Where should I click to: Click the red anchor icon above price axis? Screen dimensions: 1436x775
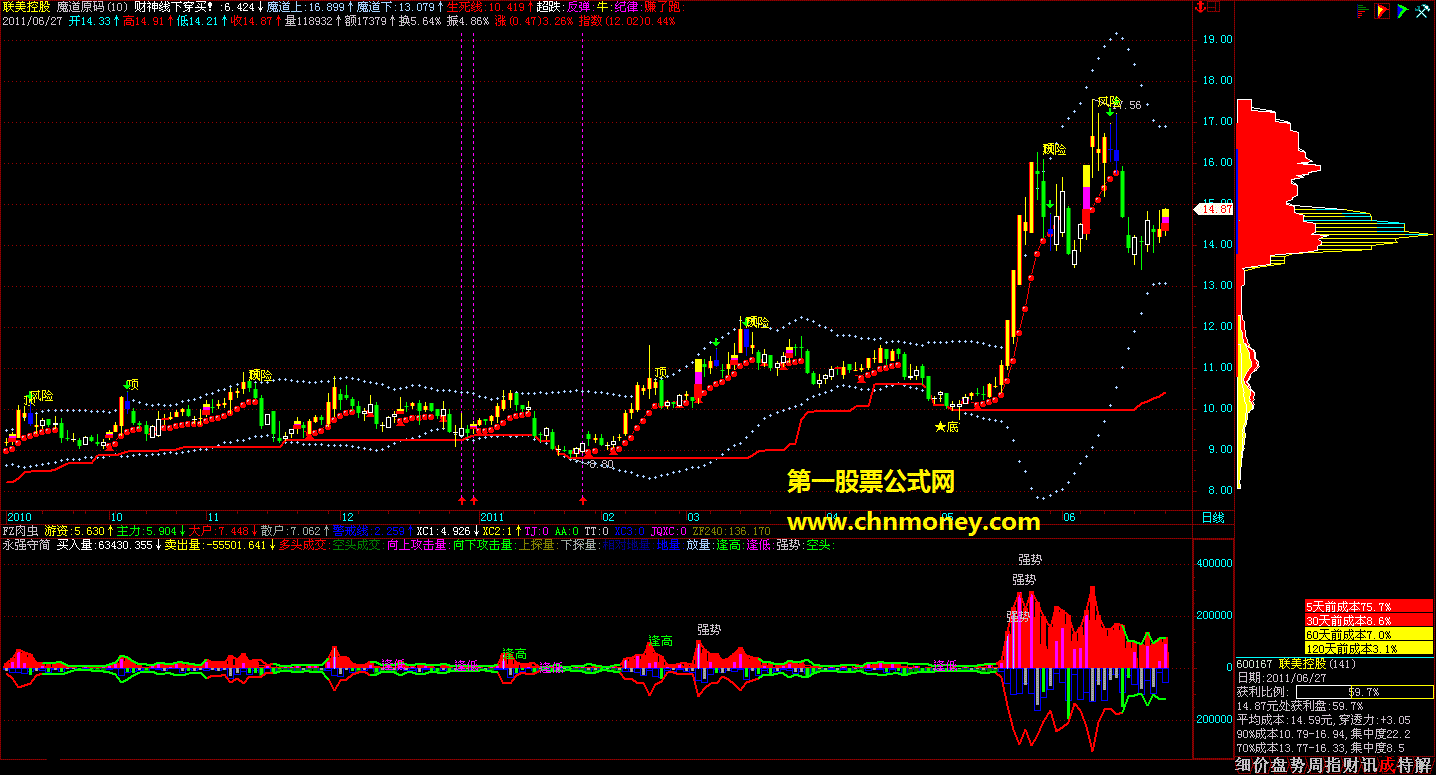1201,8
